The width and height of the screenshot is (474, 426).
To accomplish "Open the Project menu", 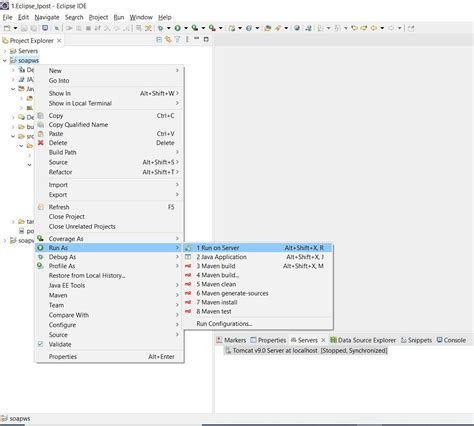I will point(98,17).
